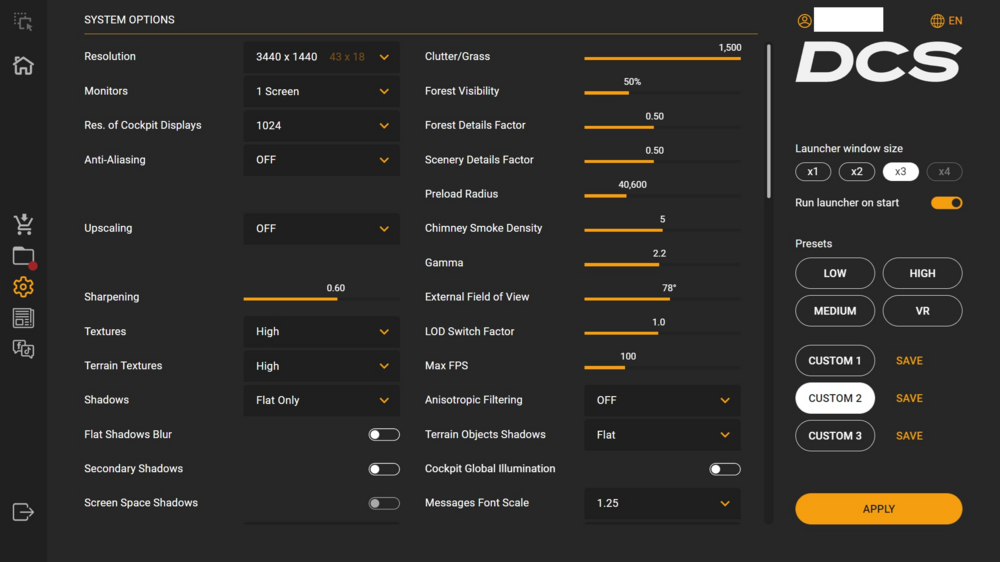
Task: Click SAVE next to CUSTOM 3
Action: coord(909,436)
